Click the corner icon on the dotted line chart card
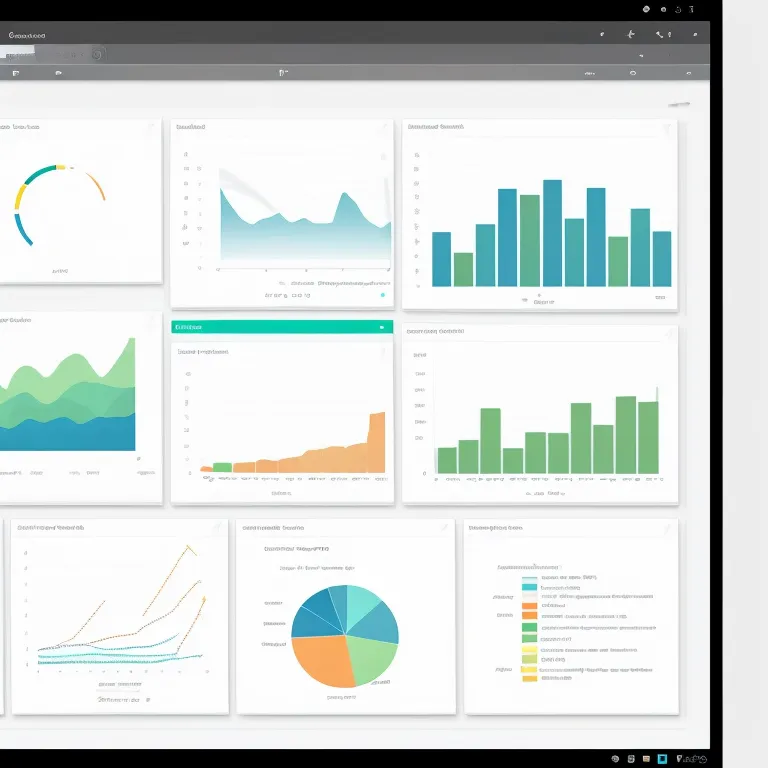 [217, 528]
